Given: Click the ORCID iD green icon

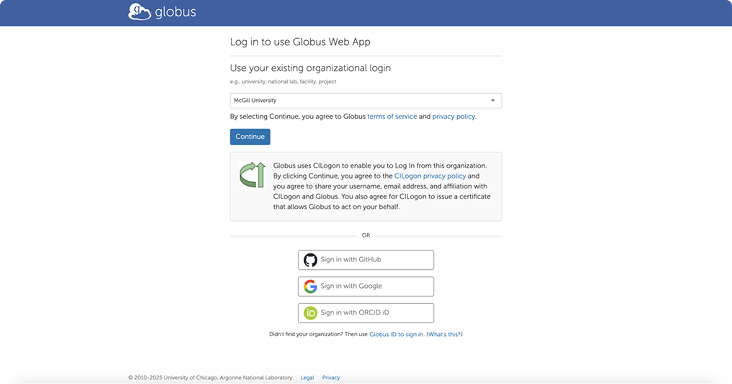Looking at the screenshot, I should point(310,313).
